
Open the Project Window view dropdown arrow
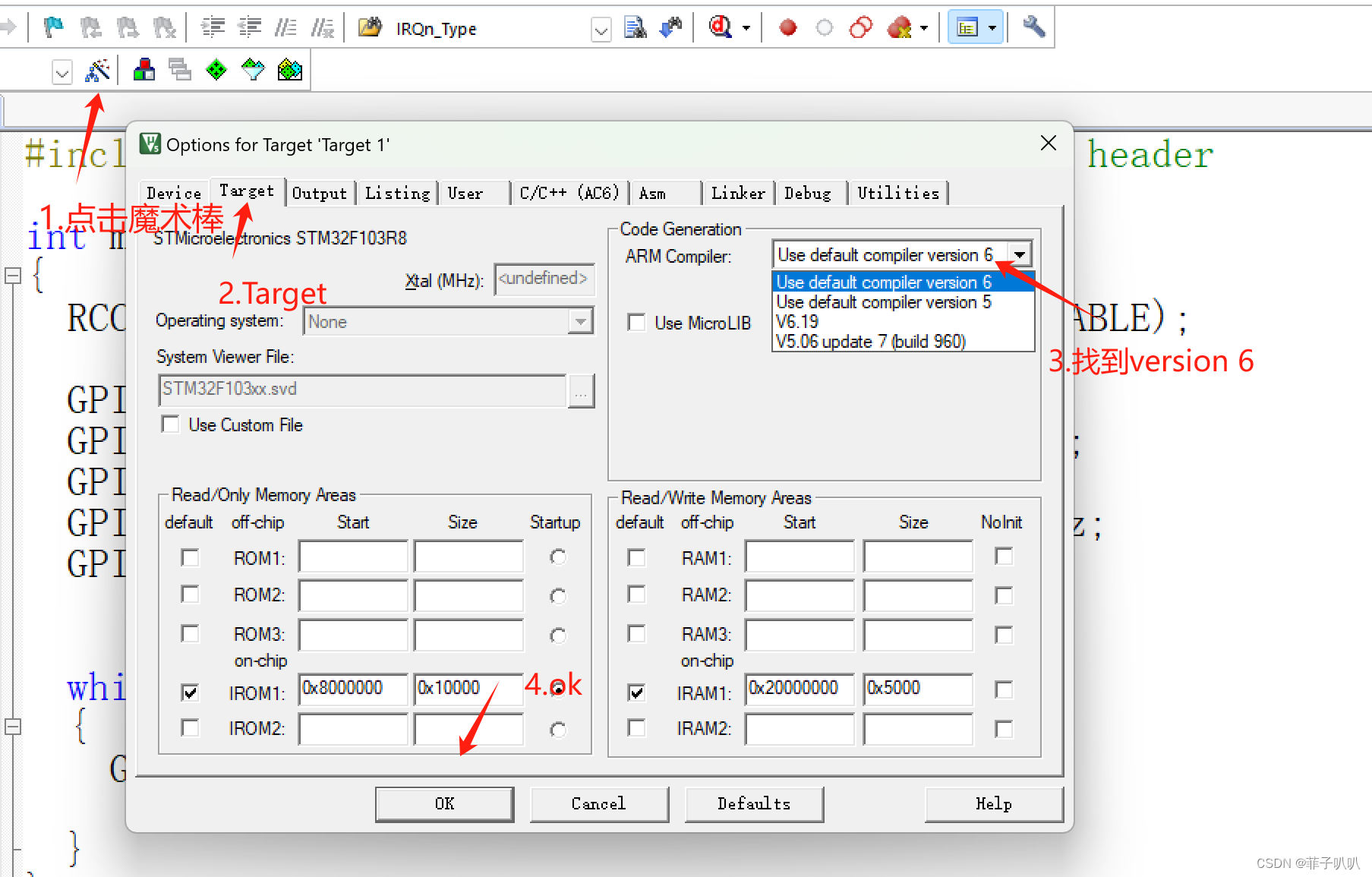point(992,28)
